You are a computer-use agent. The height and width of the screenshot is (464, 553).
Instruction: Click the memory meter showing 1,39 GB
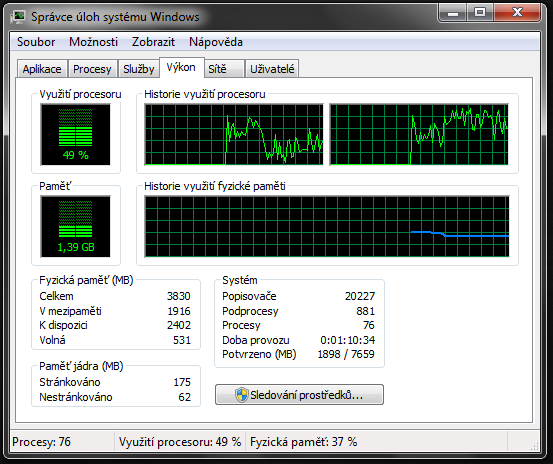(75, 226)
